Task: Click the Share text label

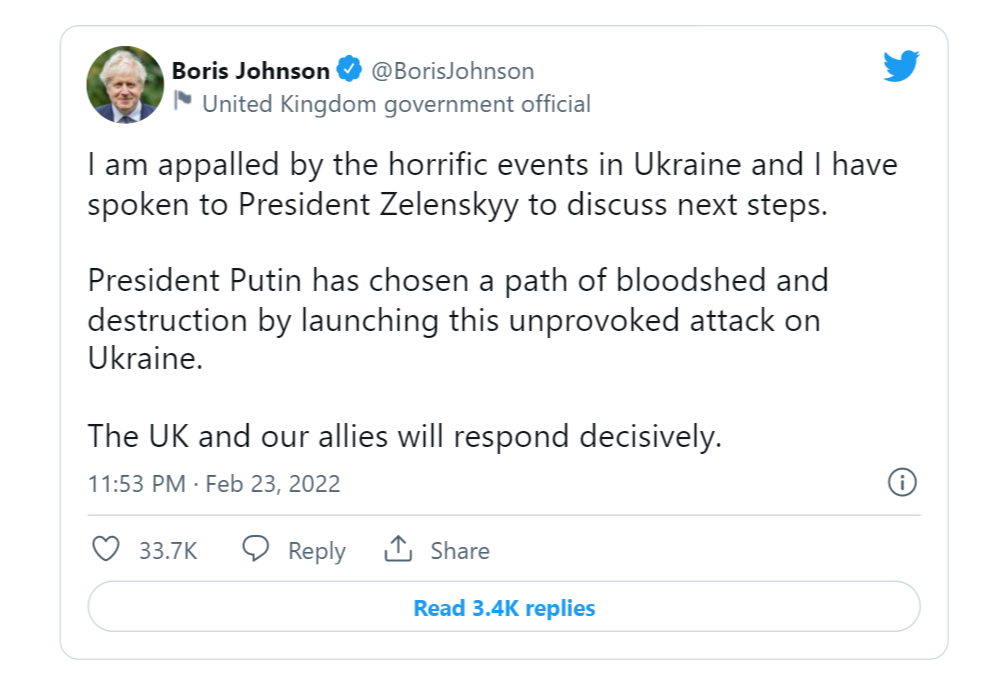Action: pyautogui.click(x=460, y=551)
